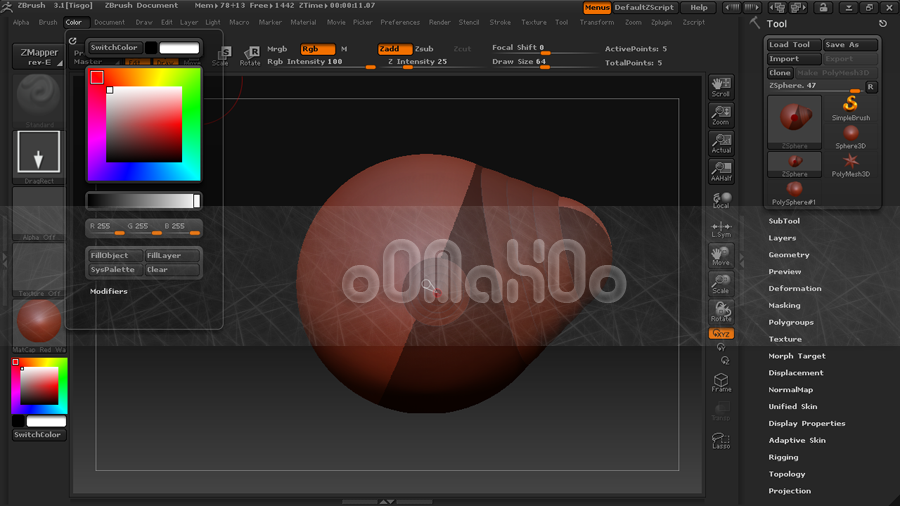The width and height of the screenshot is (900, 506).
Task: Click the AAHalf icon
Action: 721,172
